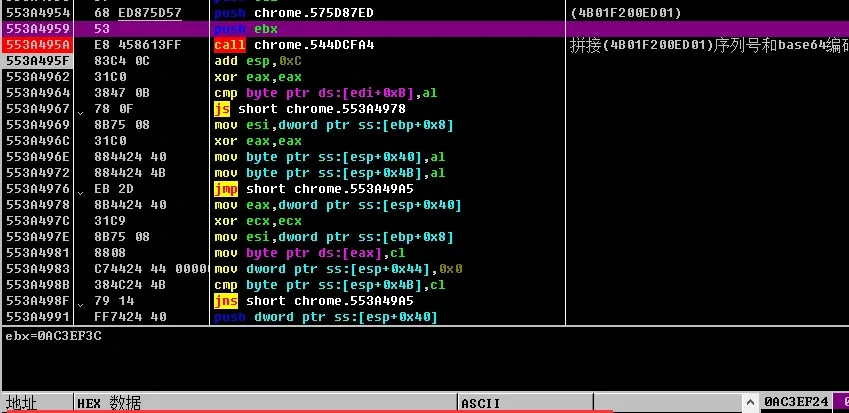849x413 pixels.
Task: Select 'cmp byte ptr ss:[esp+0x4B],cl' line
Action: 330,285
